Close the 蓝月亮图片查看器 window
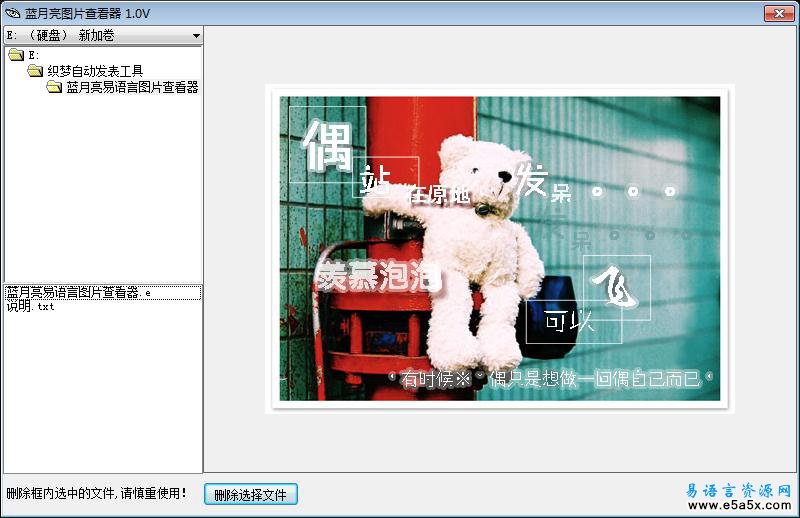The image size is (800, 518). tap(779, 13)
